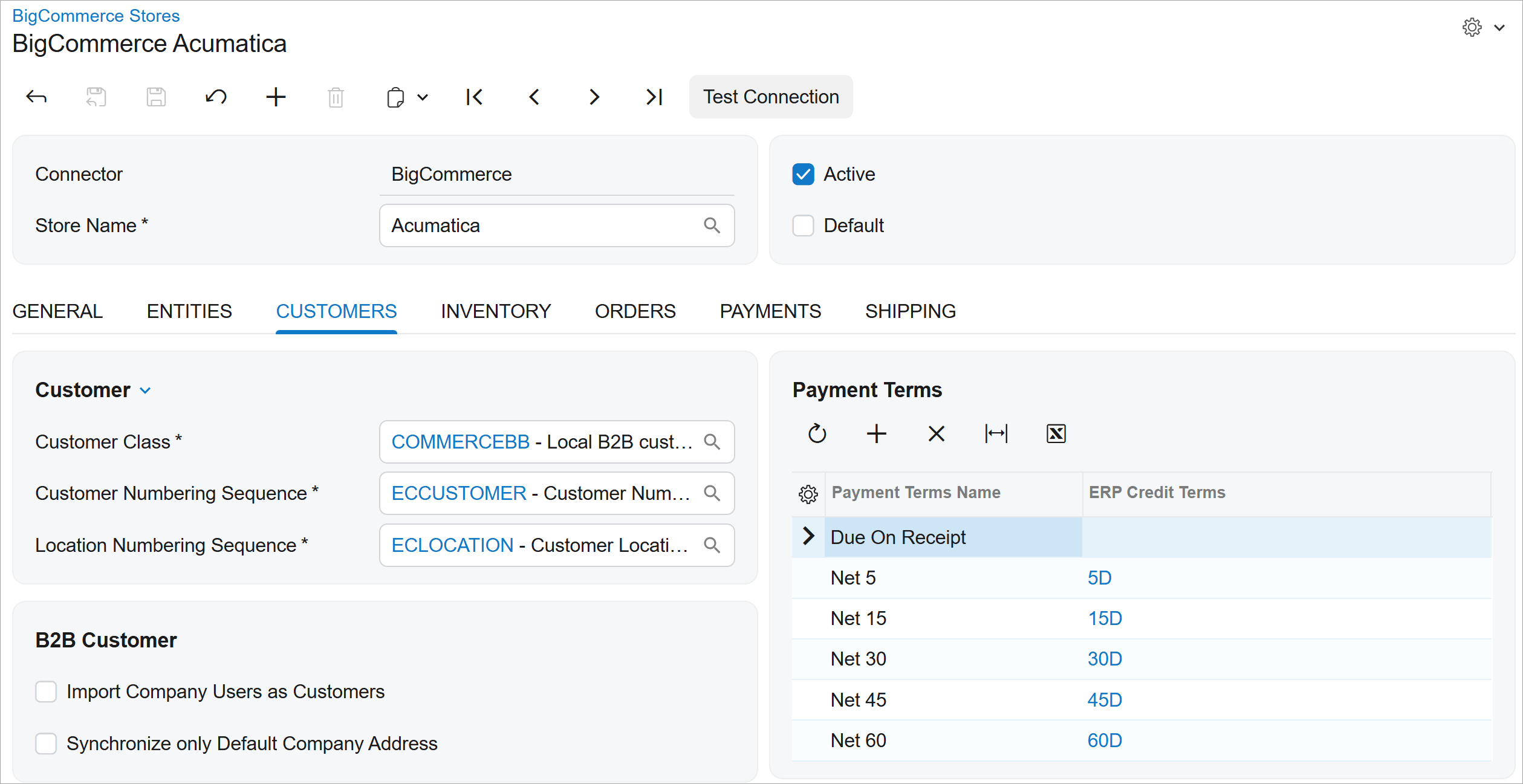Sort by ERP Credit Terms column header

(x=1287, y=493)
